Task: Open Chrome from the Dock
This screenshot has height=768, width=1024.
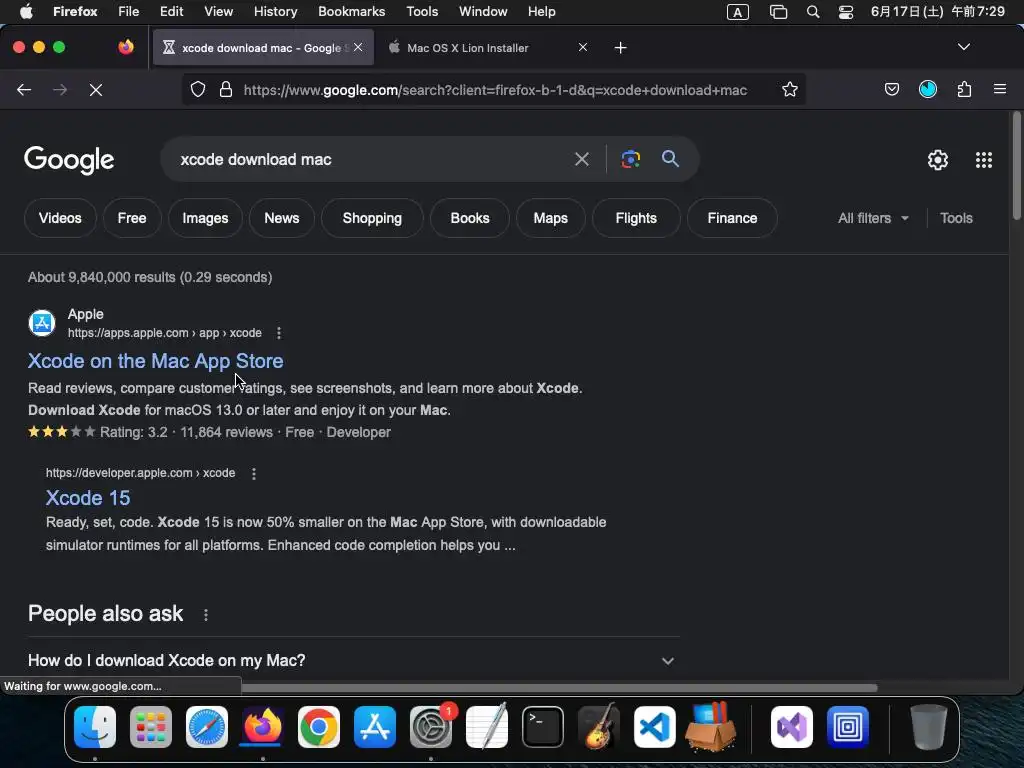Action: [319, 726]
